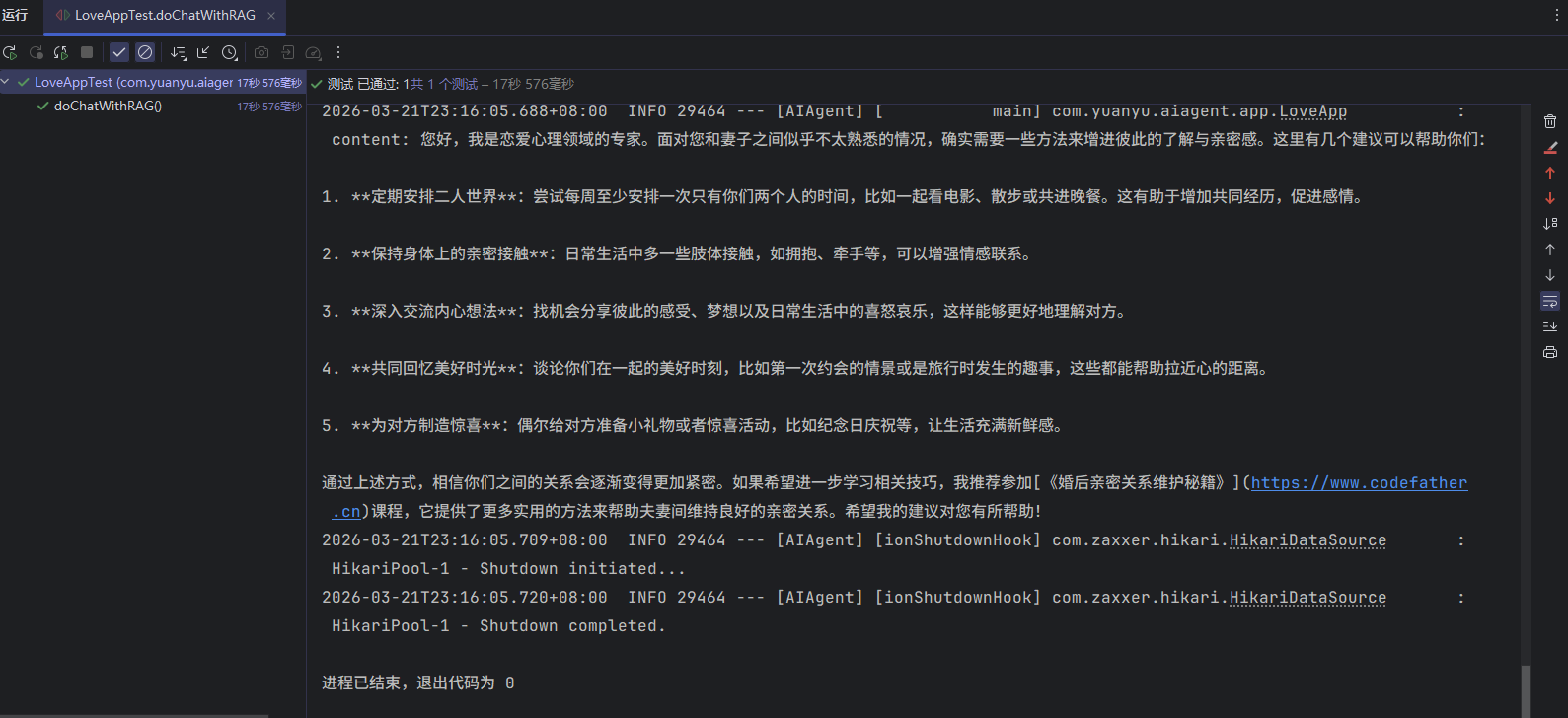Click suggestion line starting 1. **定期安排二人世界**
The image size is (1568, 718).
(844, 196)
